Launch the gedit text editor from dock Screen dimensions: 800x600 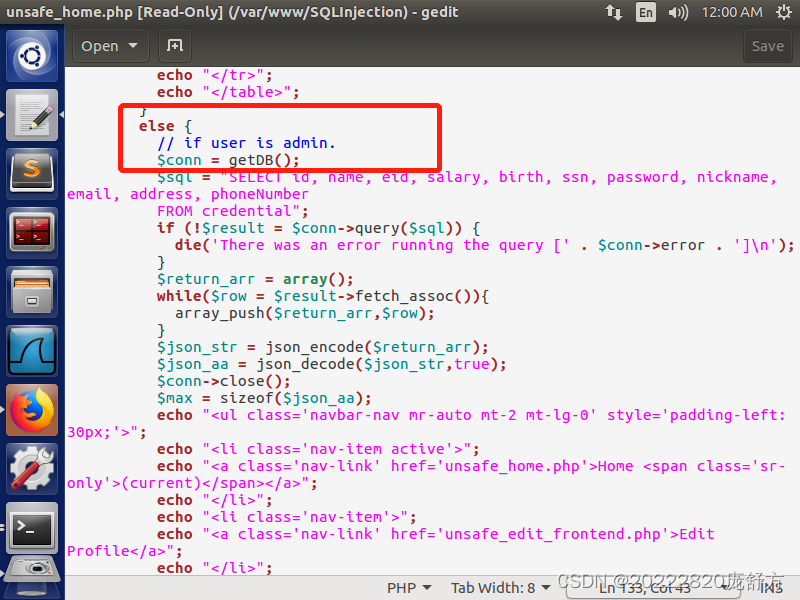[x=32, y=114]
